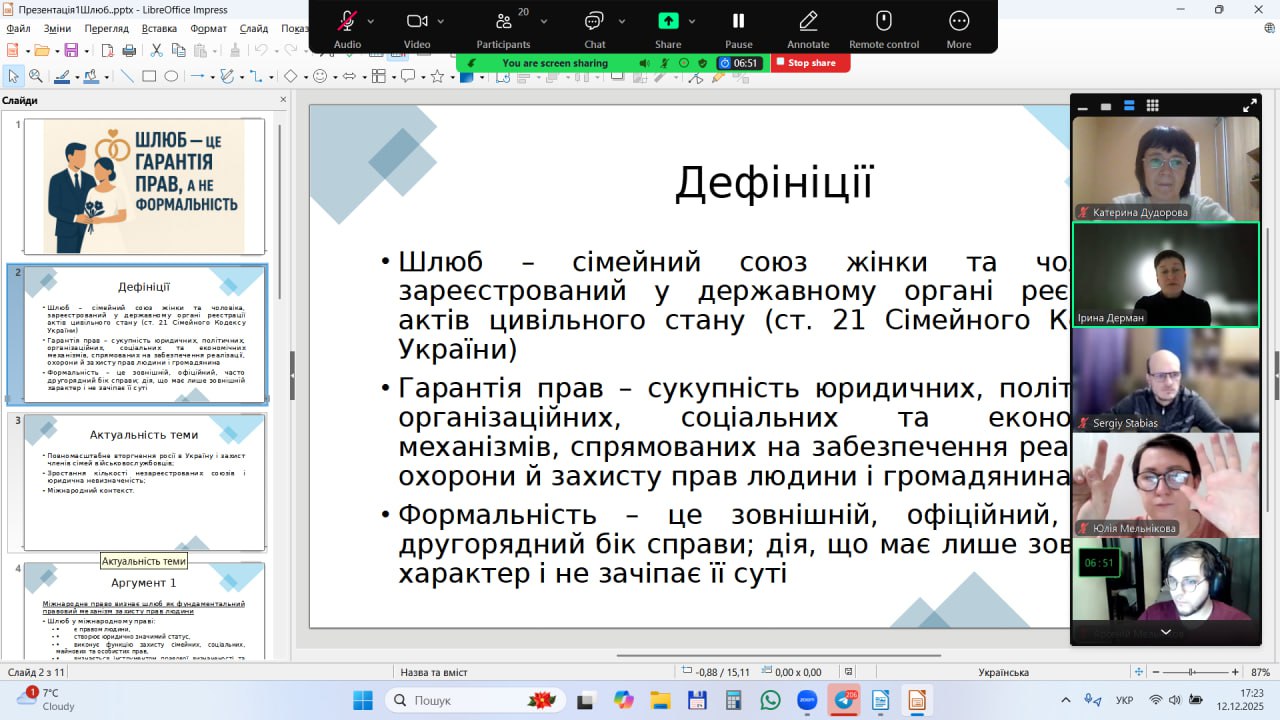1280x720 pixels.
Task: Select the Ellipse shape tool
Action: point(171,76)
